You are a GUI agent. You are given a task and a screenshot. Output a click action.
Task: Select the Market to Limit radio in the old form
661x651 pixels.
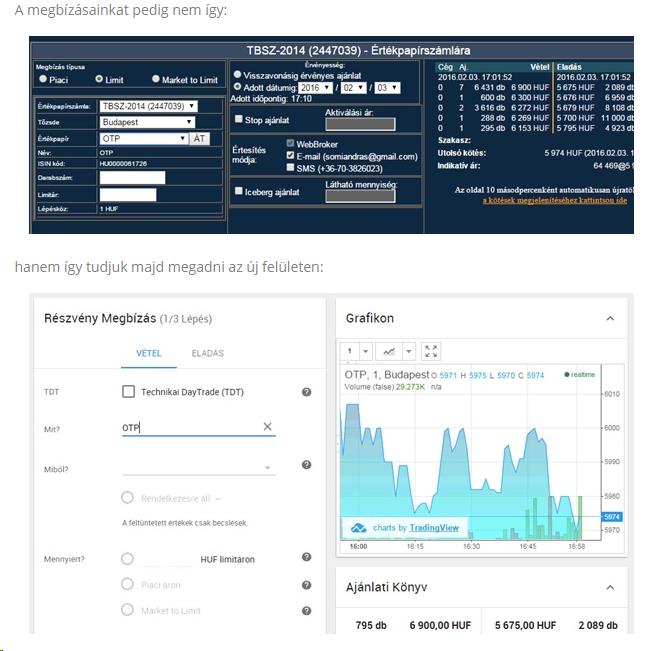156,79
